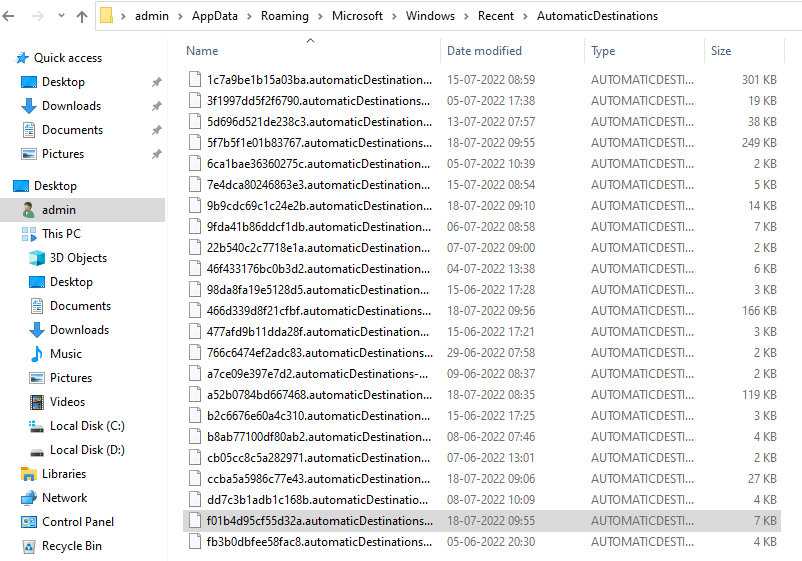Expand chevron after AppData in path

point(250,16)
